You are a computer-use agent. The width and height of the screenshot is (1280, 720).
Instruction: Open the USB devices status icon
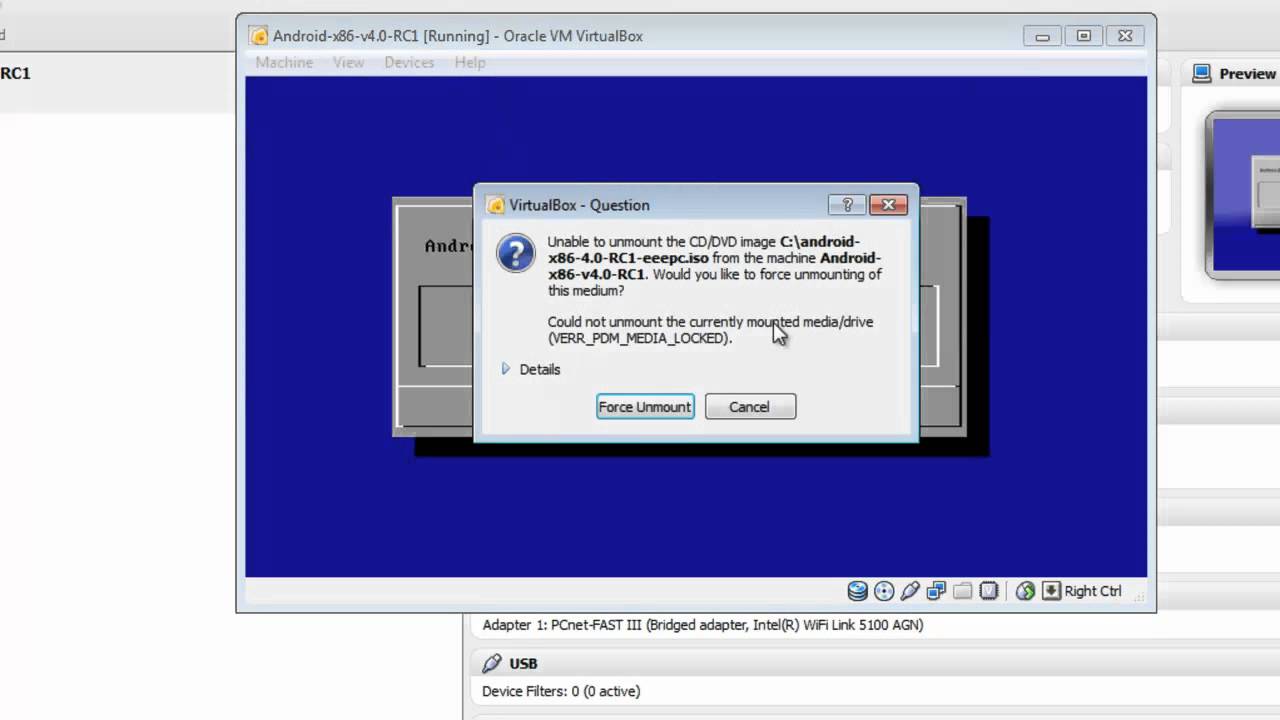tap(910, 591)
